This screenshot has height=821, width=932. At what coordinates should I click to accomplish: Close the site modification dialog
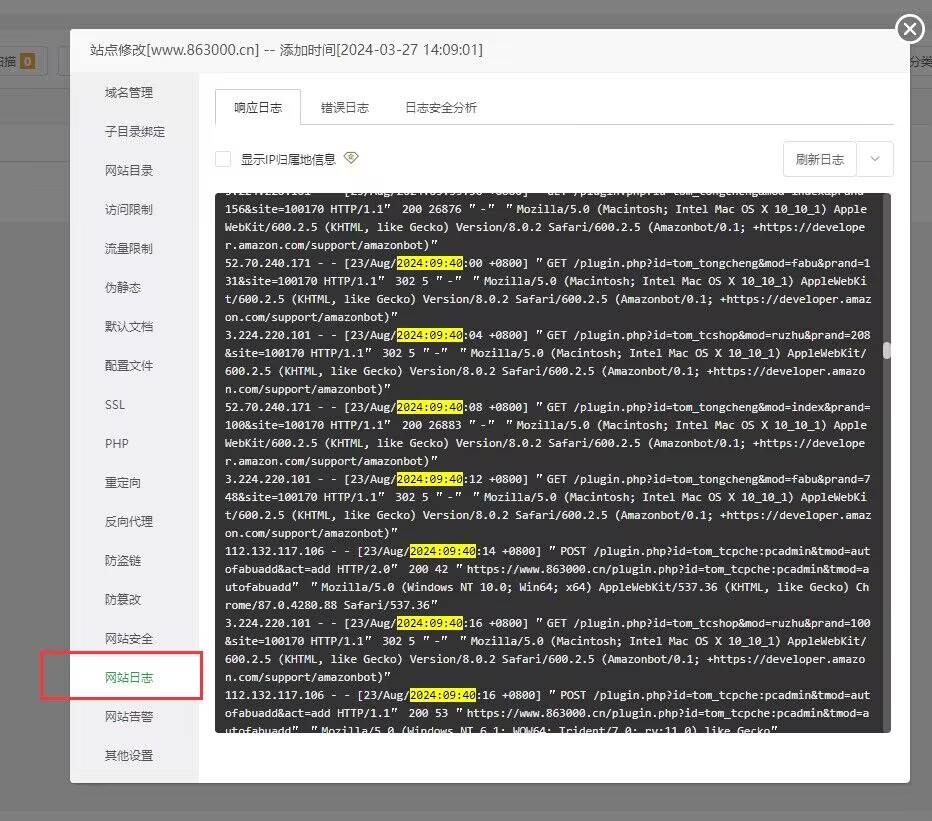[x=909, y=29]
